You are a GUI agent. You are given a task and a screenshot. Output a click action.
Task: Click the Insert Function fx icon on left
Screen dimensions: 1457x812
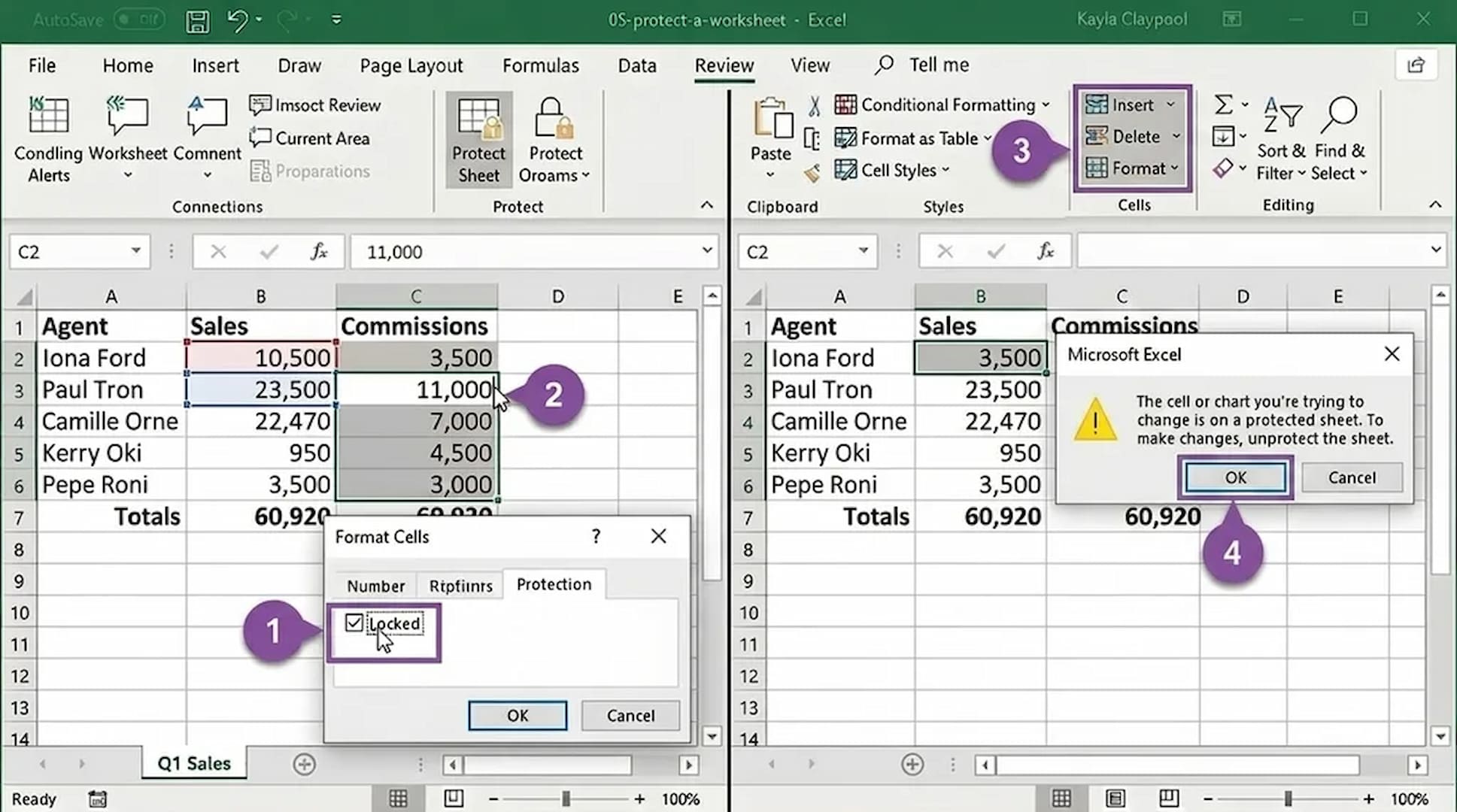[319, 252]
